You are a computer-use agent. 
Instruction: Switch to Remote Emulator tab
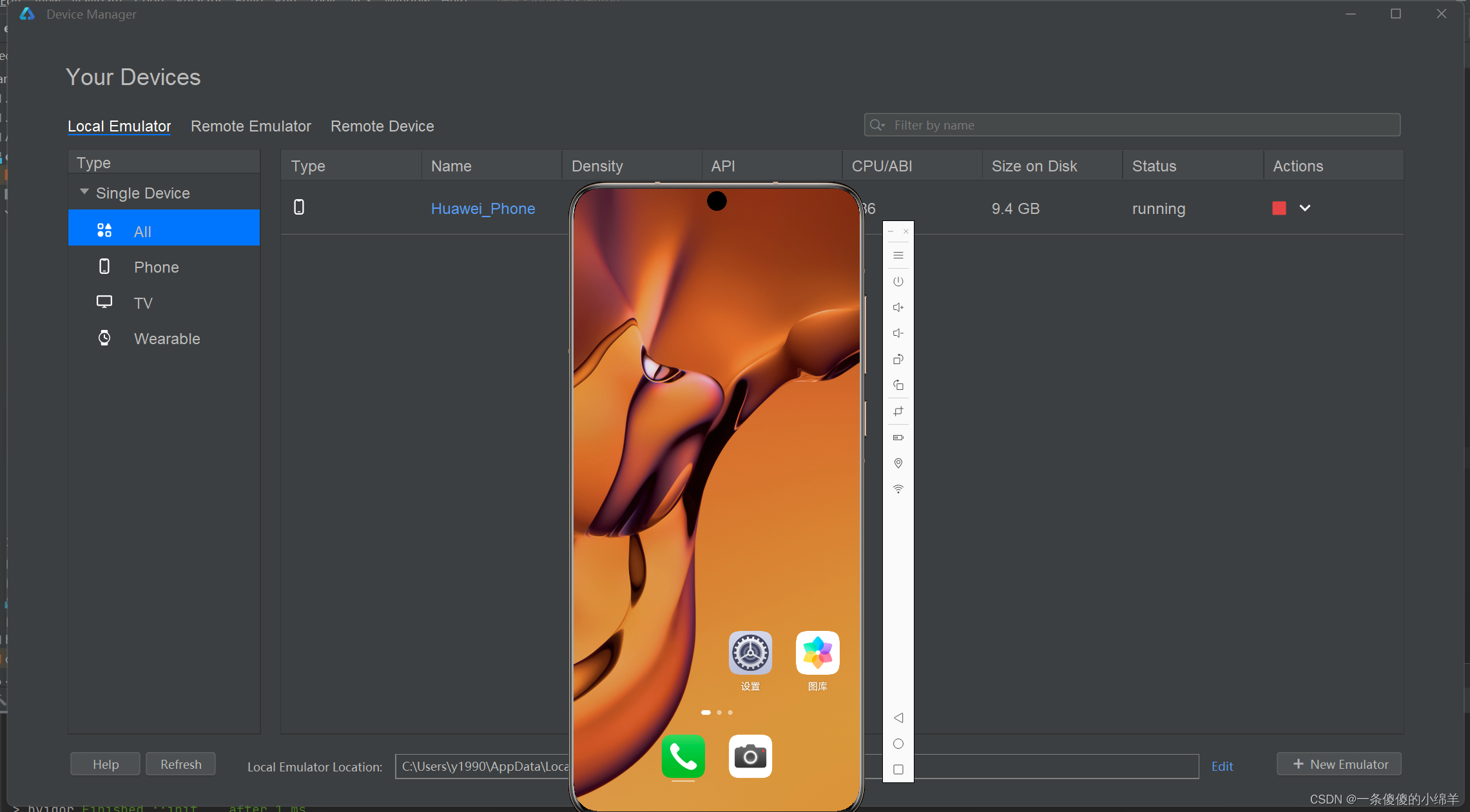(x=250, y=125)
